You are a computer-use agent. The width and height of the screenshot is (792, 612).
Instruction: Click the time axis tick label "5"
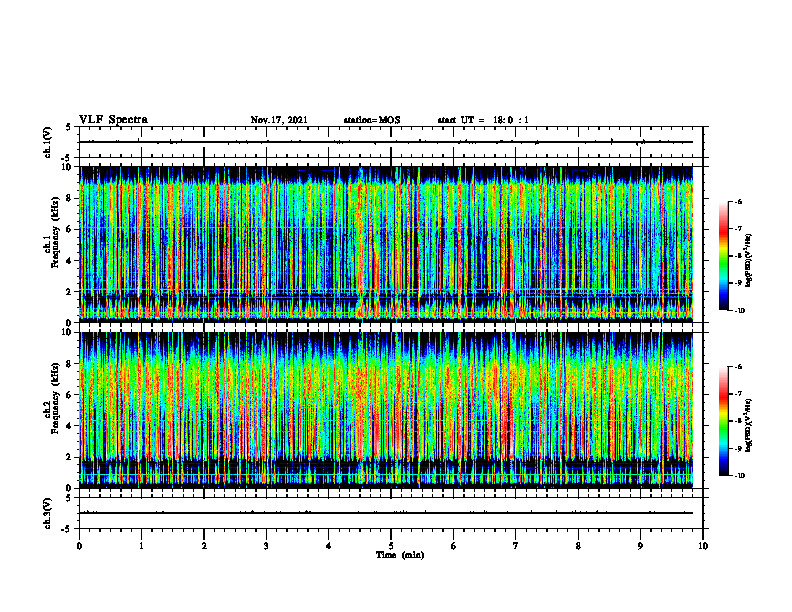click(x=391, y=546)
